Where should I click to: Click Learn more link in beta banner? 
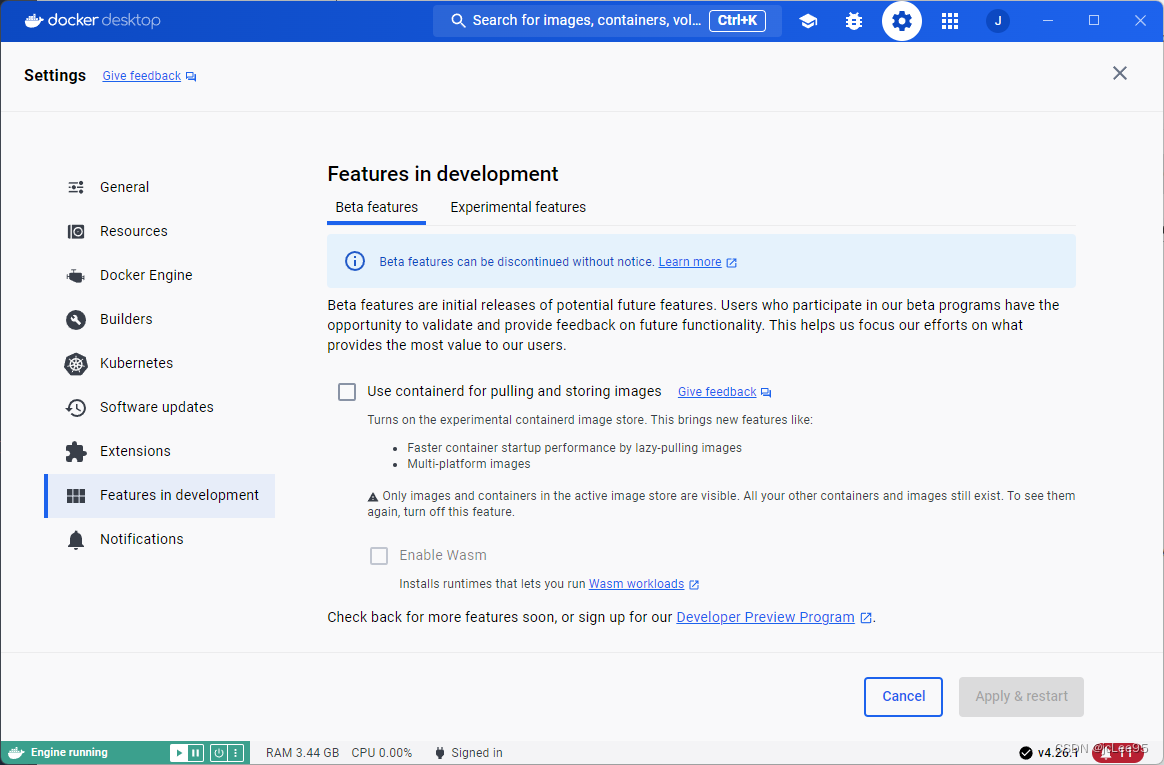[x=690, y=262]
